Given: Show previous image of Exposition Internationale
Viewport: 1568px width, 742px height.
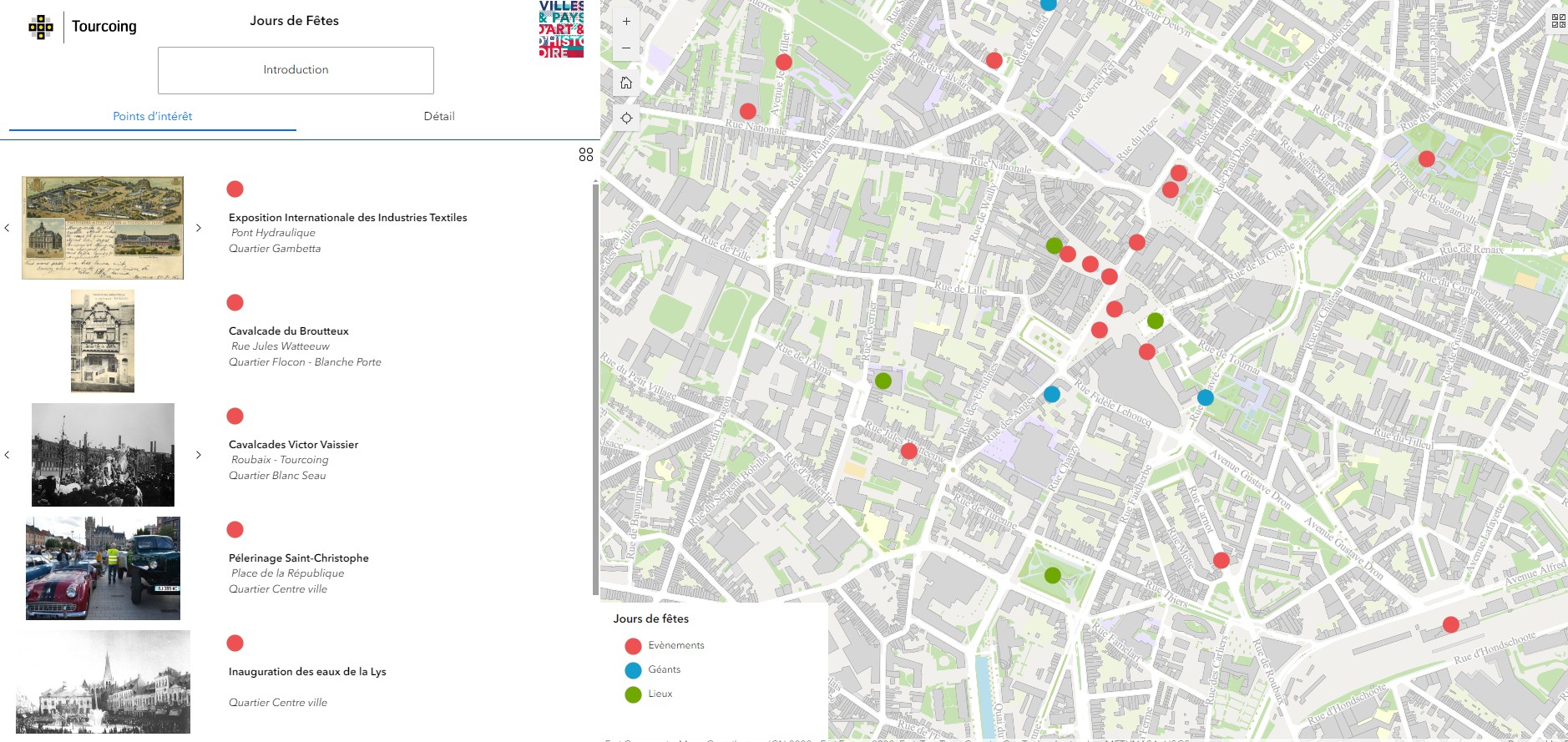Looking at the screenshot, I should 8,228.
